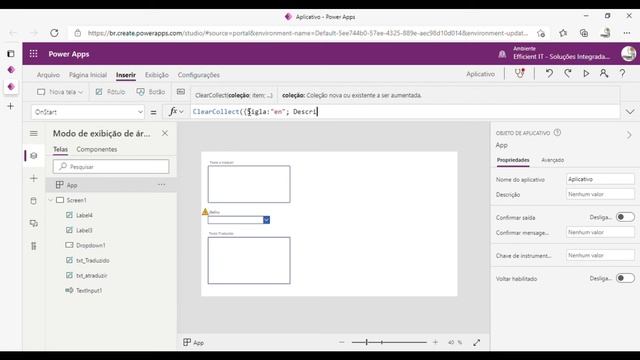Viewport: 640px width, 360px height.
Task: Redo the last change
Action: click(567, 73)
